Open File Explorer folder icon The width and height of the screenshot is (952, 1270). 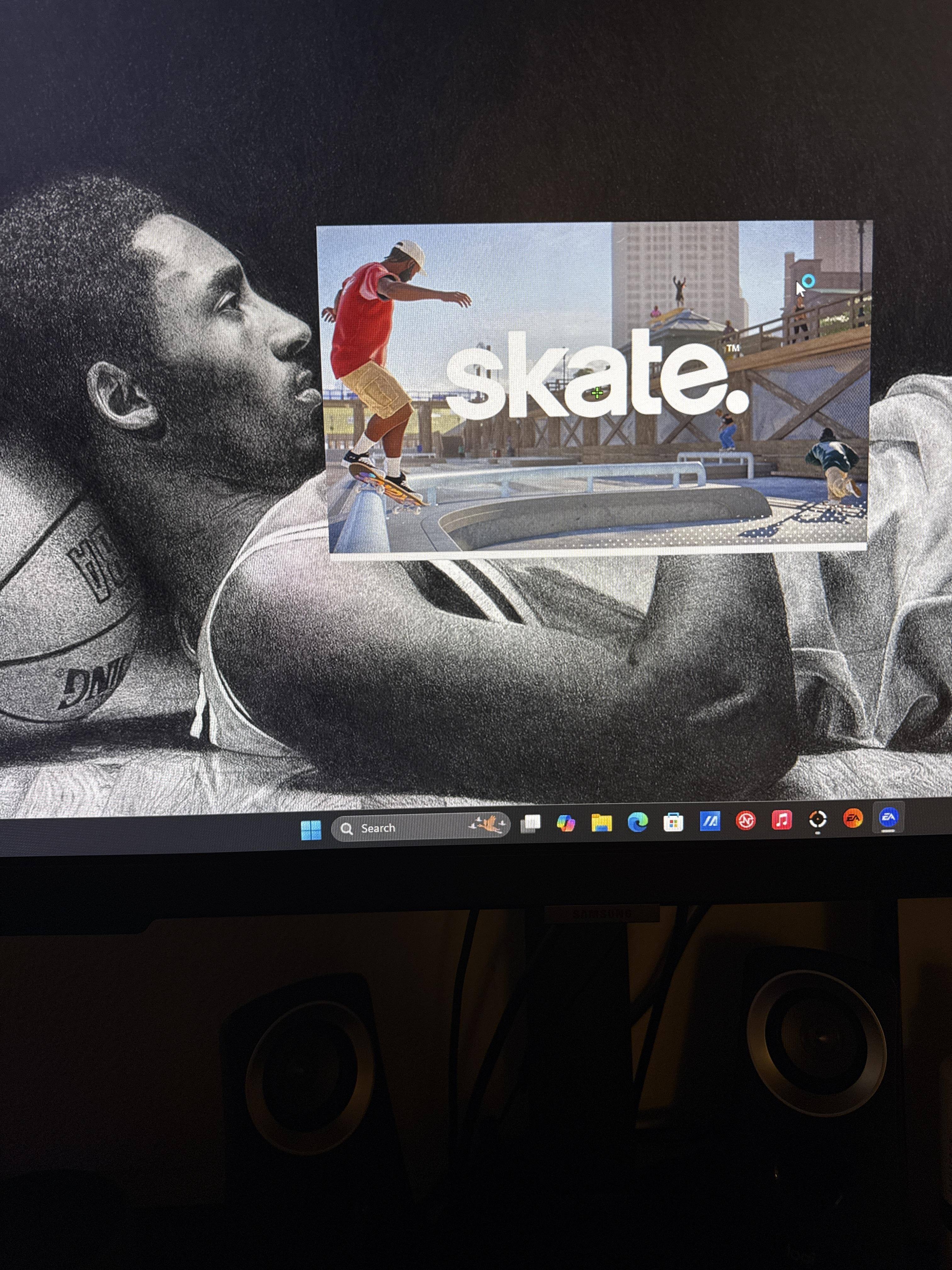(601, 823)
